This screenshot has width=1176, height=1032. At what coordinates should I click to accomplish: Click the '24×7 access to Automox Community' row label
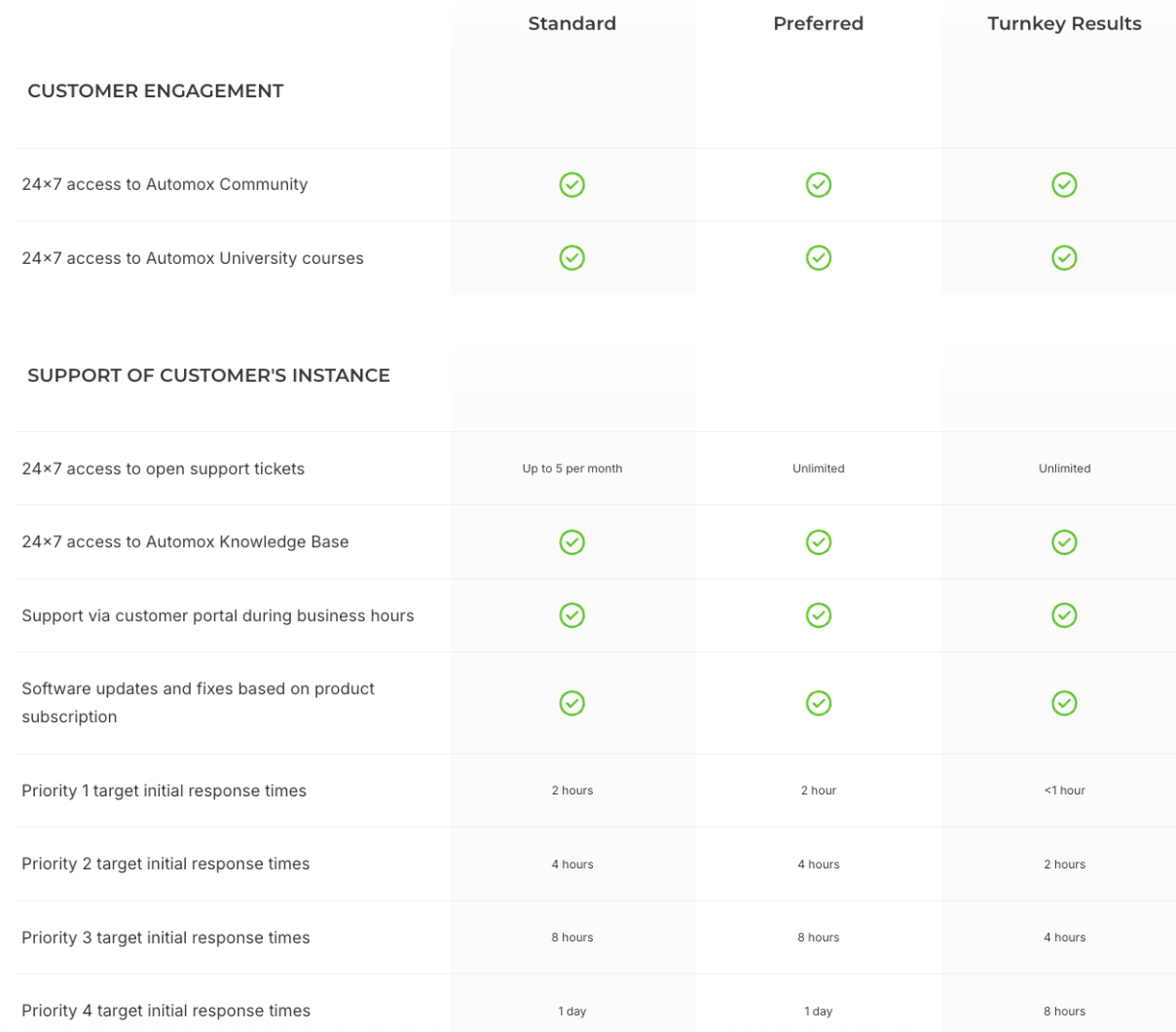165,184
